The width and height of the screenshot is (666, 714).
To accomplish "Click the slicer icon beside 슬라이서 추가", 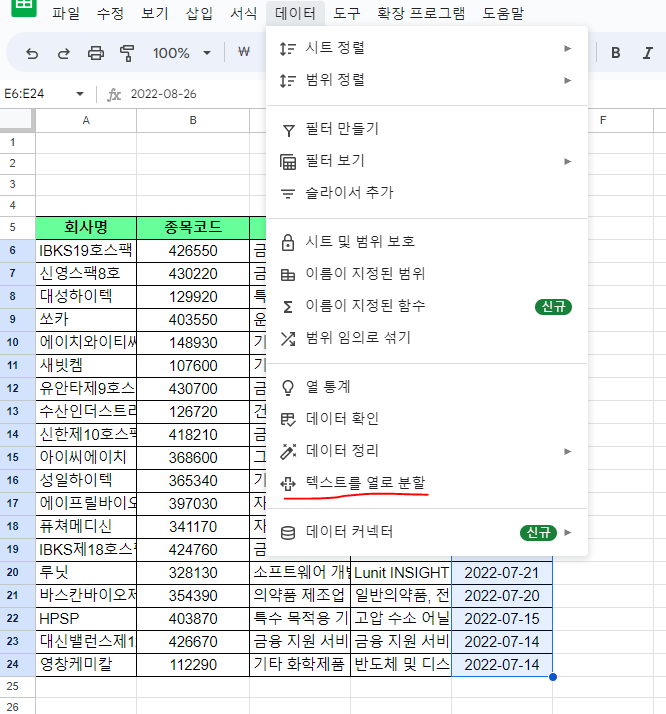I will [288, 194].
